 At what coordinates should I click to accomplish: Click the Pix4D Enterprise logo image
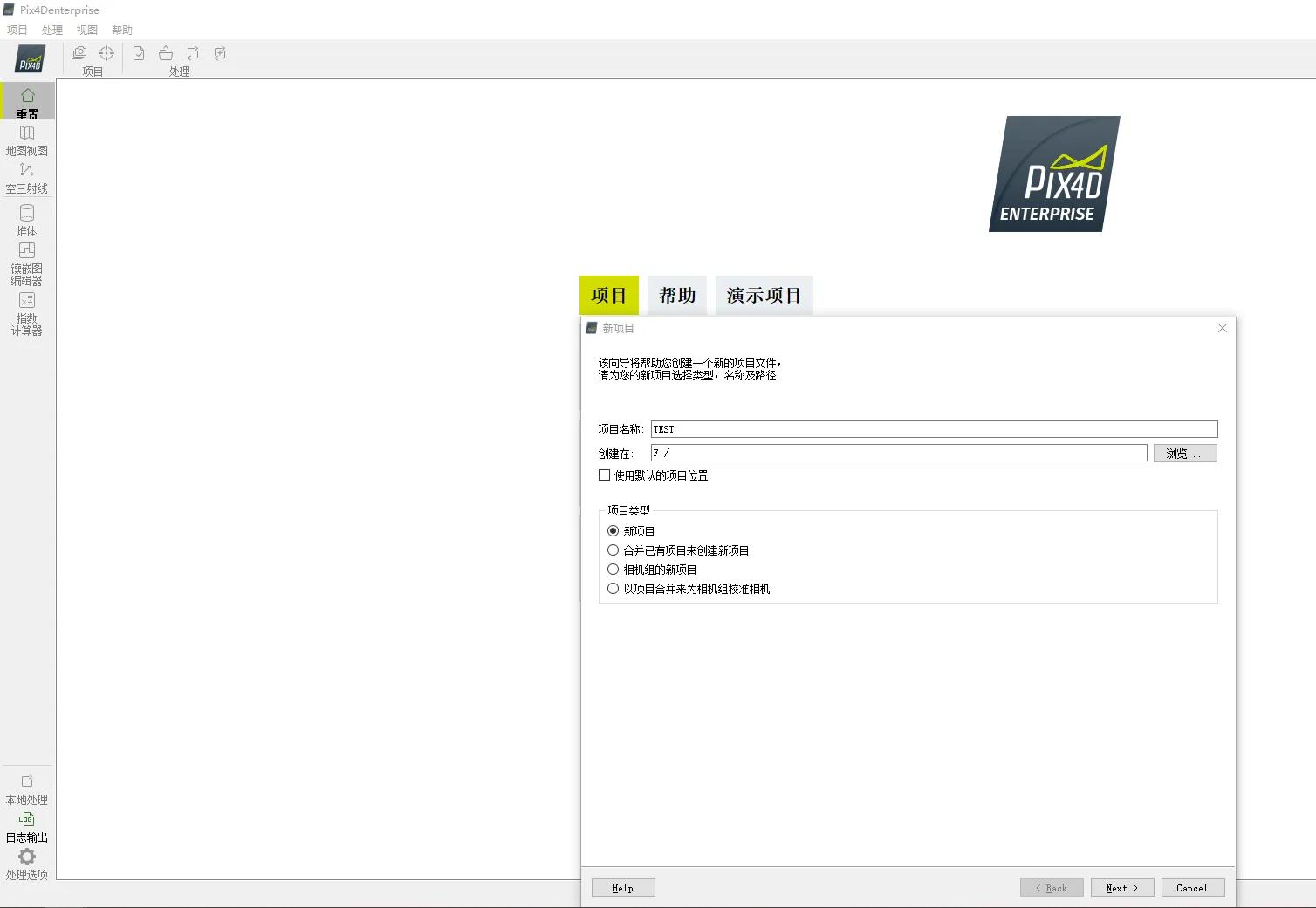(1054, 174)
